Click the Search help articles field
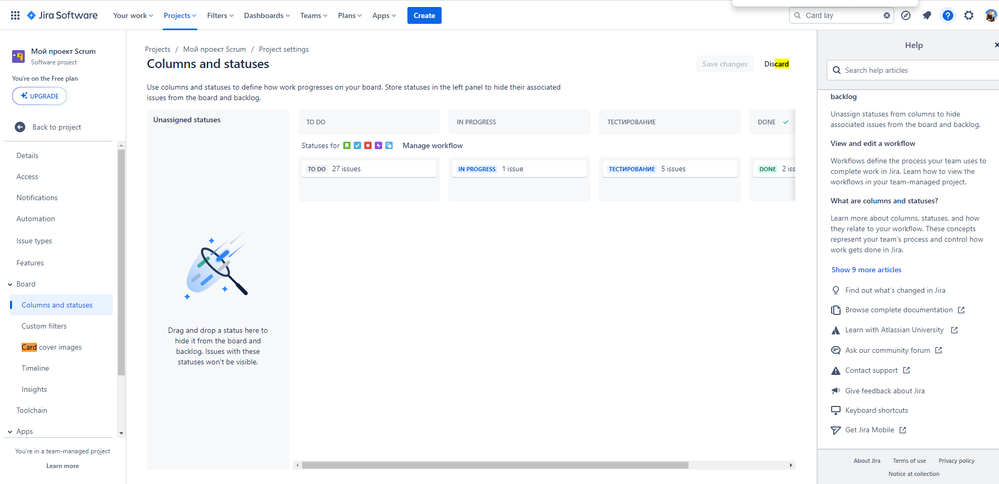Viewport: 999px width, 484px height. pyautogui.click(x=914, y=70)
